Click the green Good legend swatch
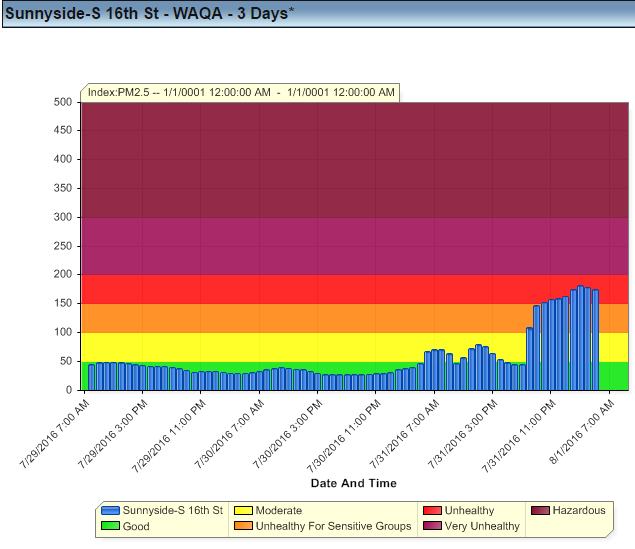This screenshot has width=635, height=549. click(x=110, y=526)
